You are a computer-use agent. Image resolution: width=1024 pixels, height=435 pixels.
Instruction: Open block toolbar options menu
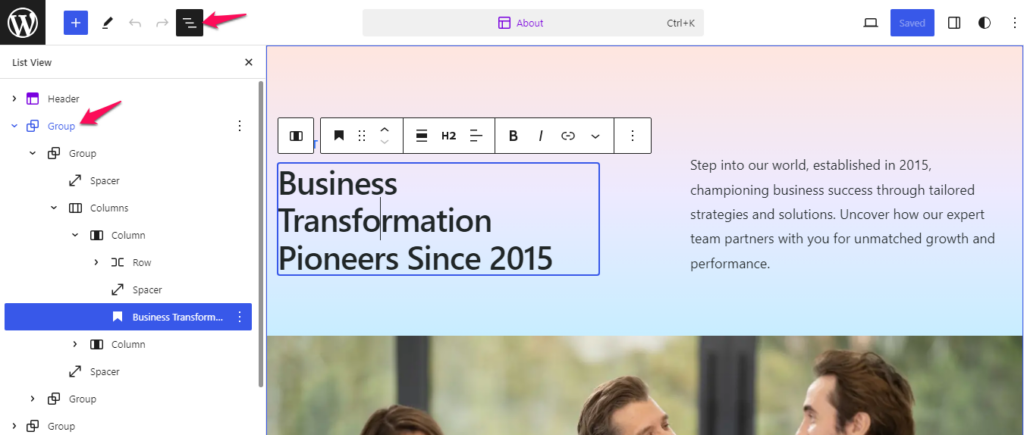pyautogui.click(x=632, y=135)
